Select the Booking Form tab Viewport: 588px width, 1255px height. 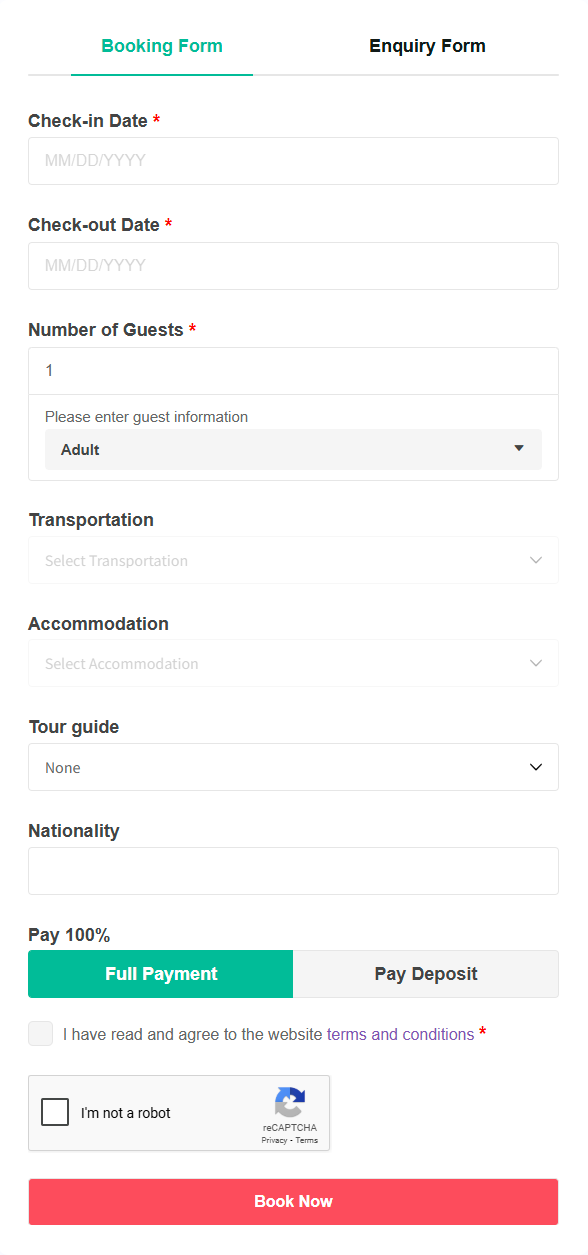point(162,46)
